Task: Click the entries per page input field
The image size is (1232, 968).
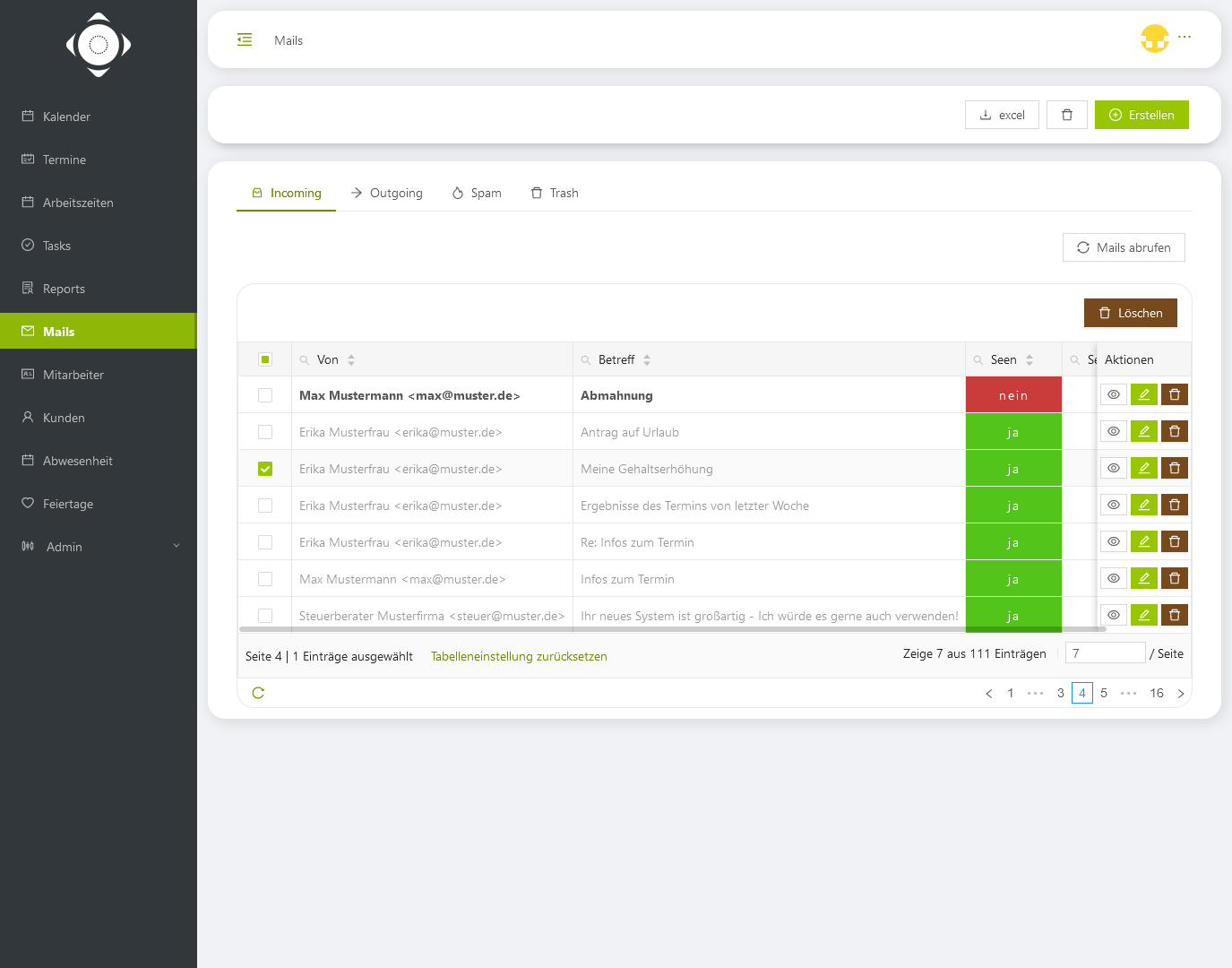Action: [1105, 653]
